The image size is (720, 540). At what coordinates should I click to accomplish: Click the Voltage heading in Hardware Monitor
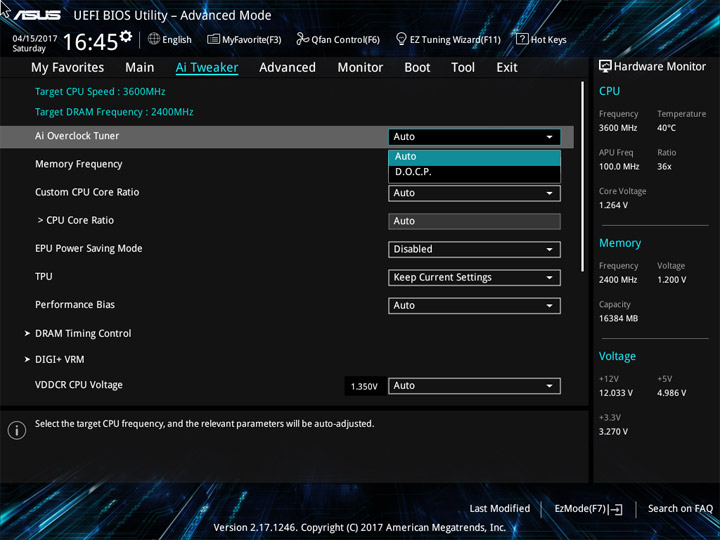[617, 356]
